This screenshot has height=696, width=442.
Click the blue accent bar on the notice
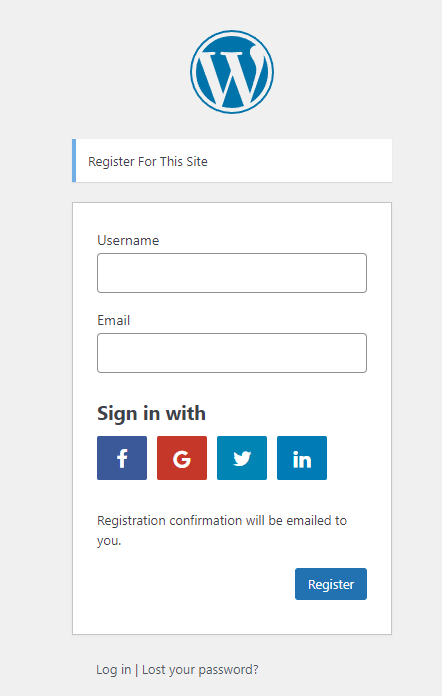click(x=74, y=161)
